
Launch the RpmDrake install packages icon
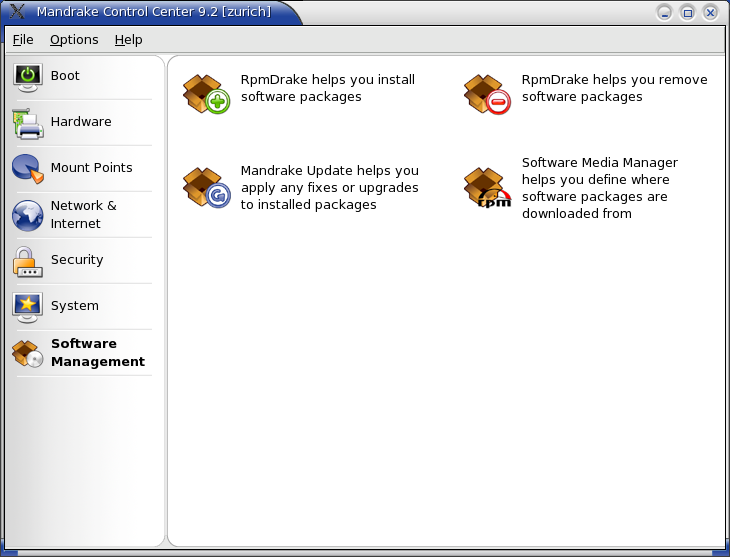point(206,94)
